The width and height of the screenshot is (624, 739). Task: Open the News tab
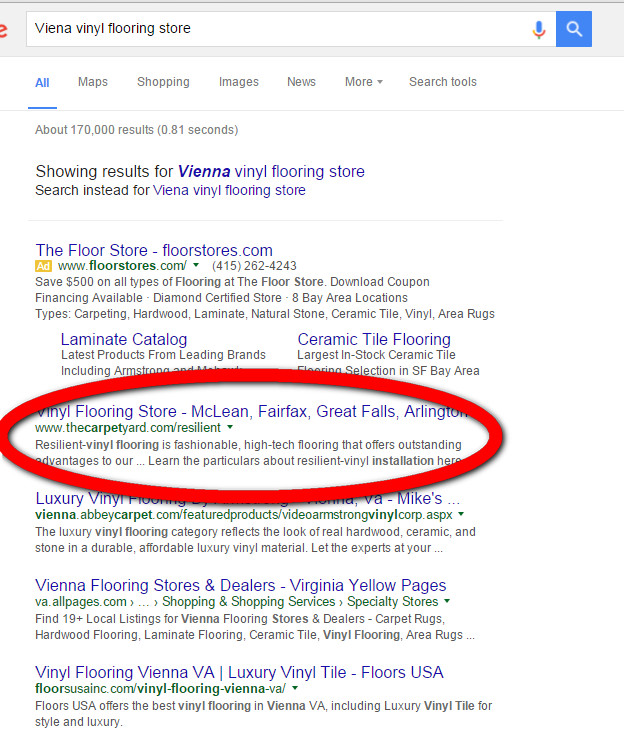click(301, 82)
